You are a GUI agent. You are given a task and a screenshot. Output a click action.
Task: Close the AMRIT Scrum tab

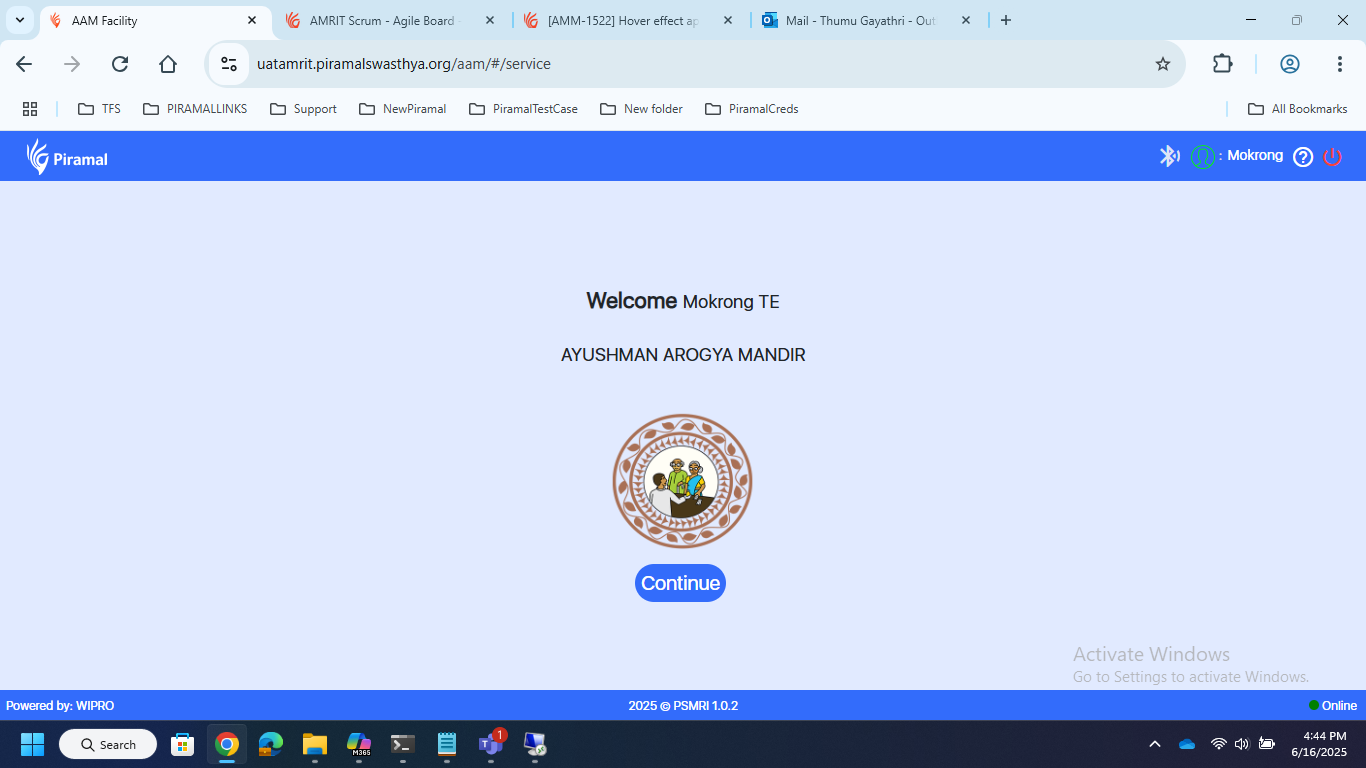click(490, 20)
